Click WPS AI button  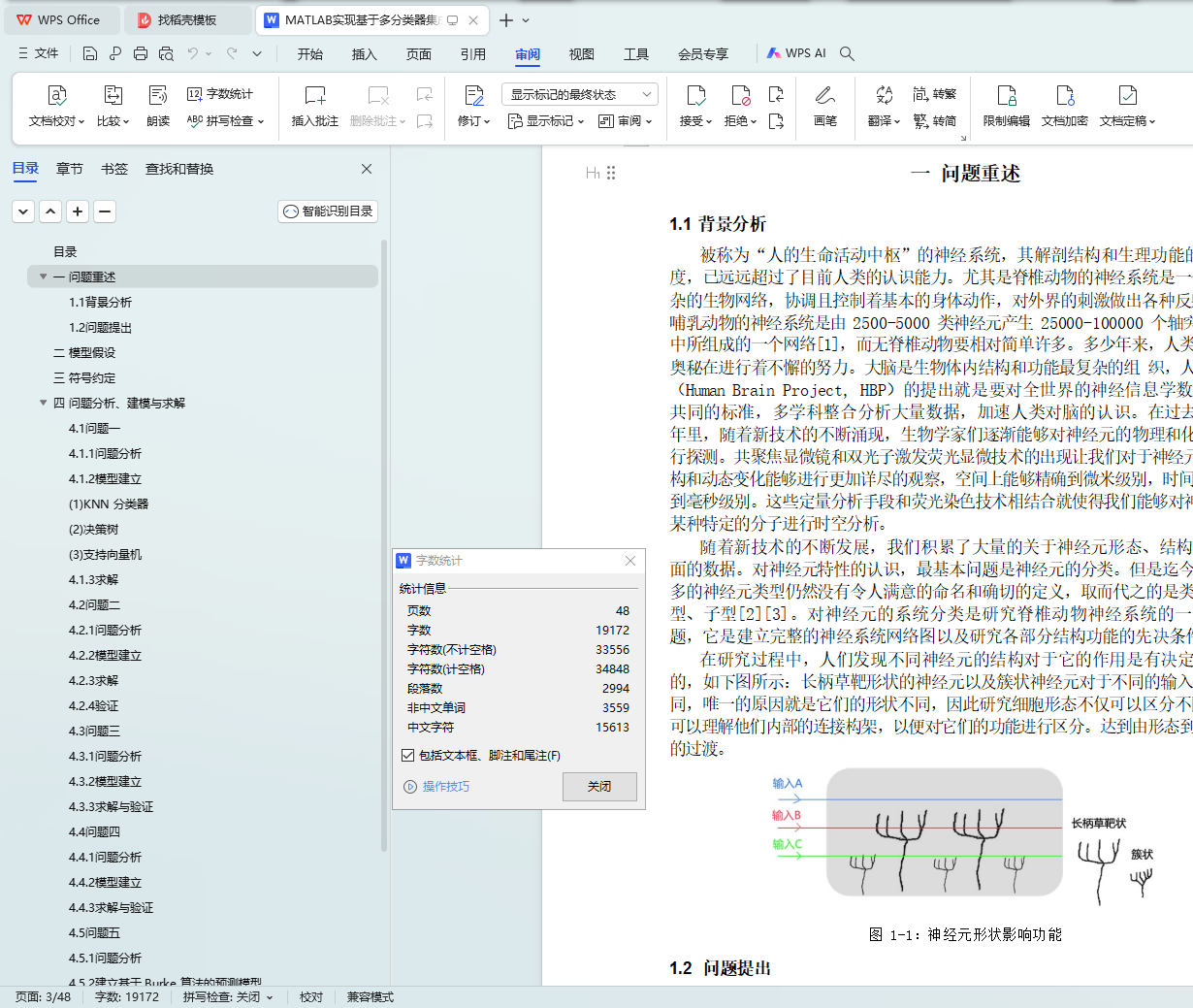pos(796,53)
